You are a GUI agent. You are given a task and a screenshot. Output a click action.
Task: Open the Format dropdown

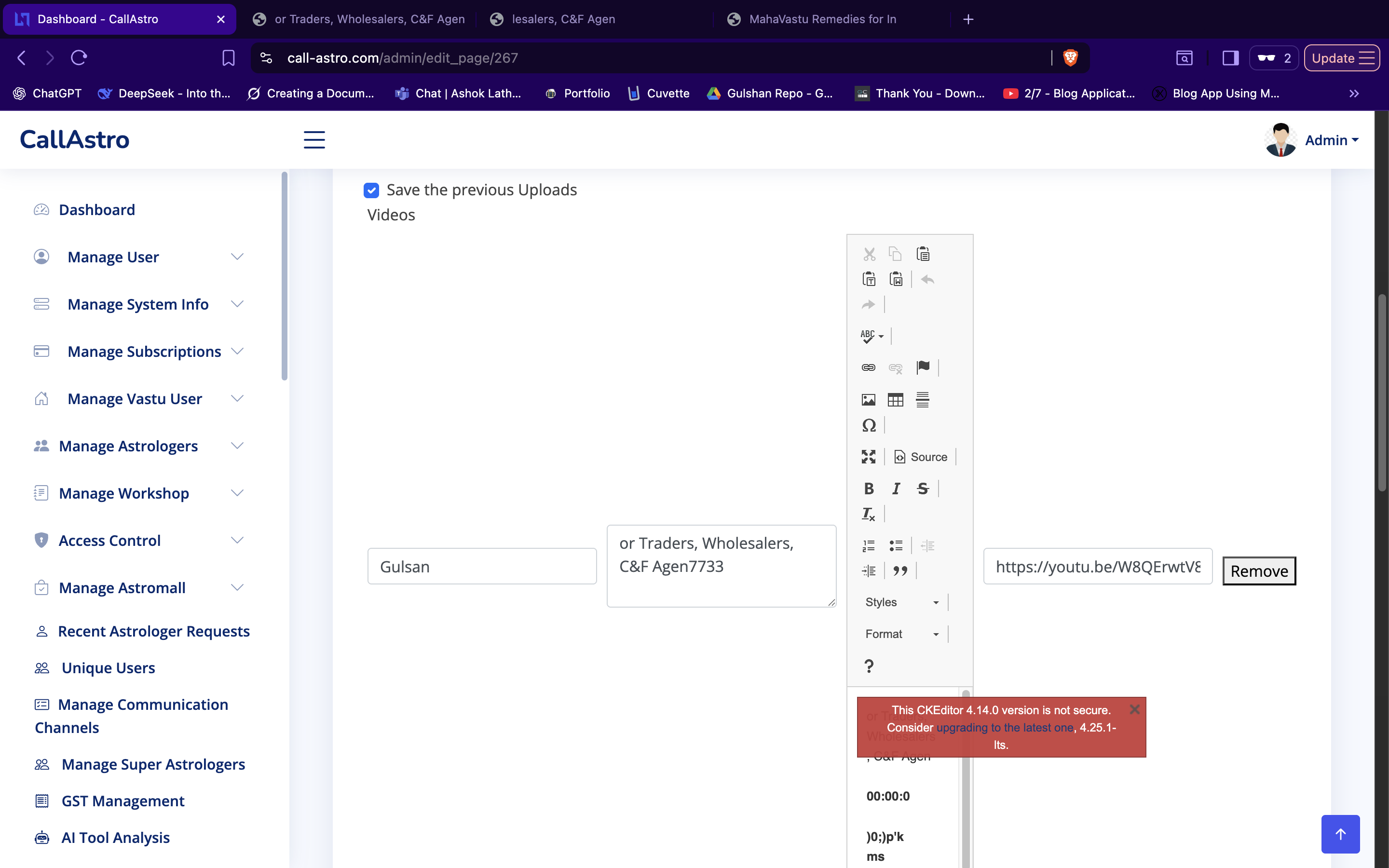point(902,634)
